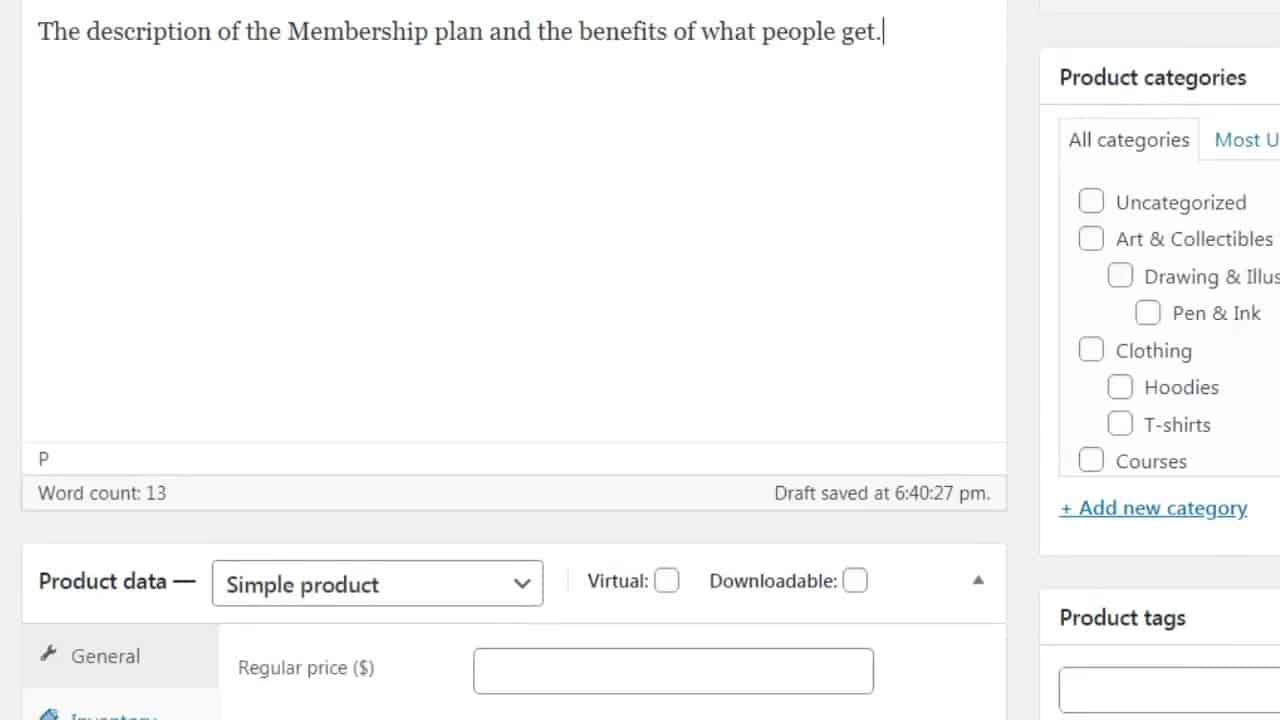Tick the Pen & Ink checkbox
1280x720 pixels.
tap(1148, 313)
